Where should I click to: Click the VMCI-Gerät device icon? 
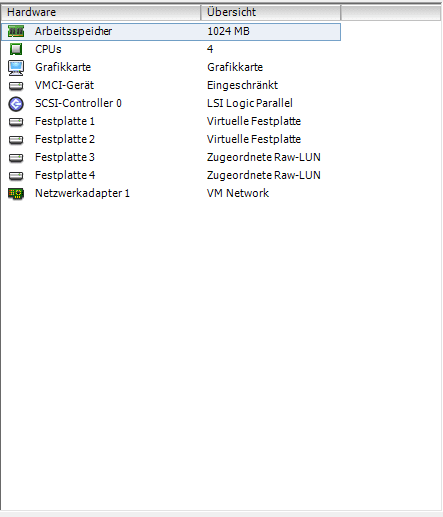pyautogui.click(x=16, y=86)
